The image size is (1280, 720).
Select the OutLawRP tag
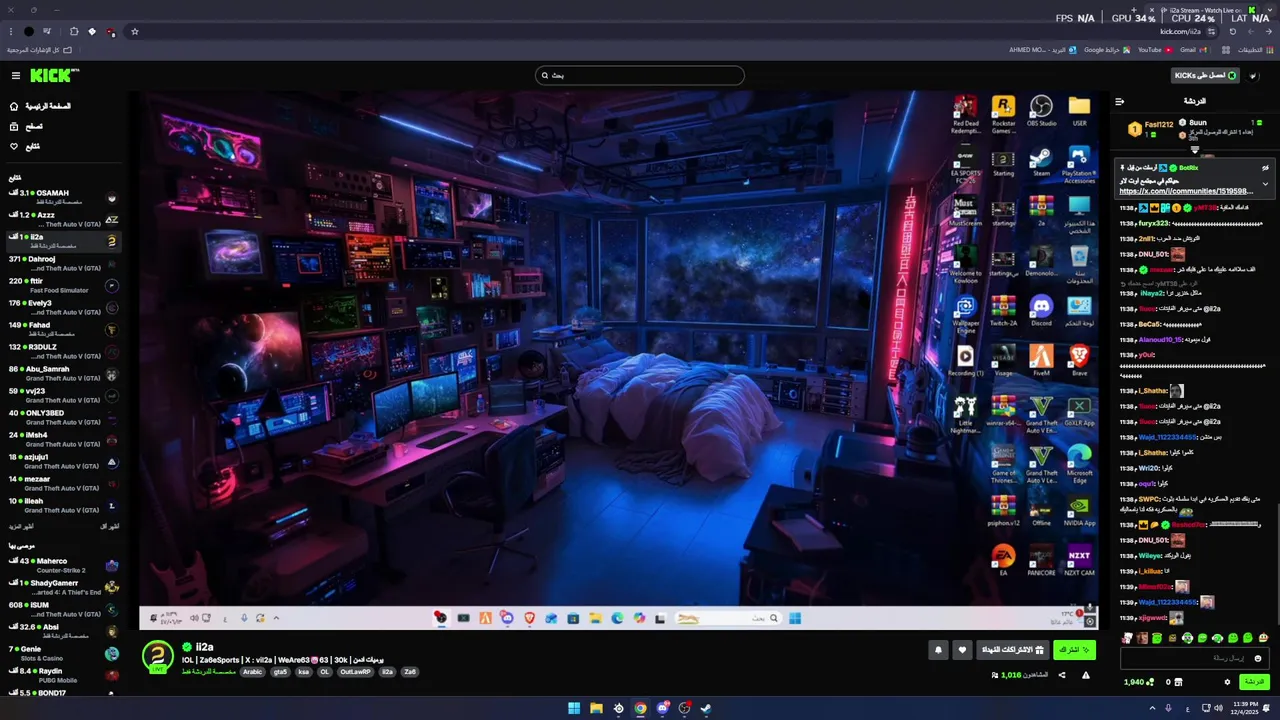pyautogui.click(x=355, y=672)
